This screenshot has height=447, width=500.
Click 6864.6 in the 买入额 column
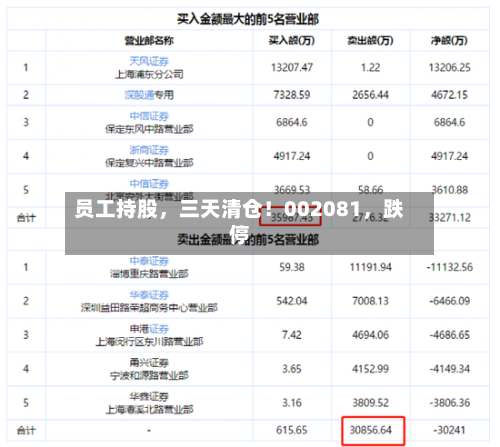(292, 122)
